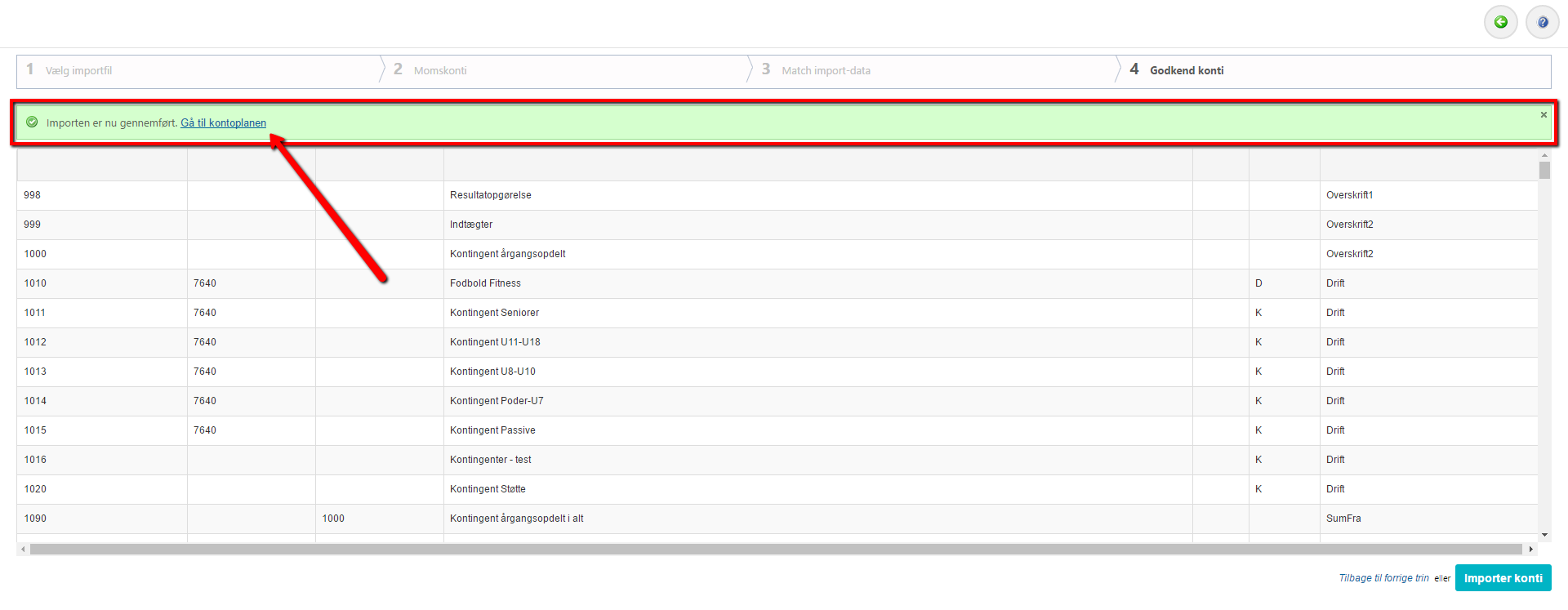Go to step 1 Vælg importfil
Screen dimensions: 1568x610
tap(78, 71)
